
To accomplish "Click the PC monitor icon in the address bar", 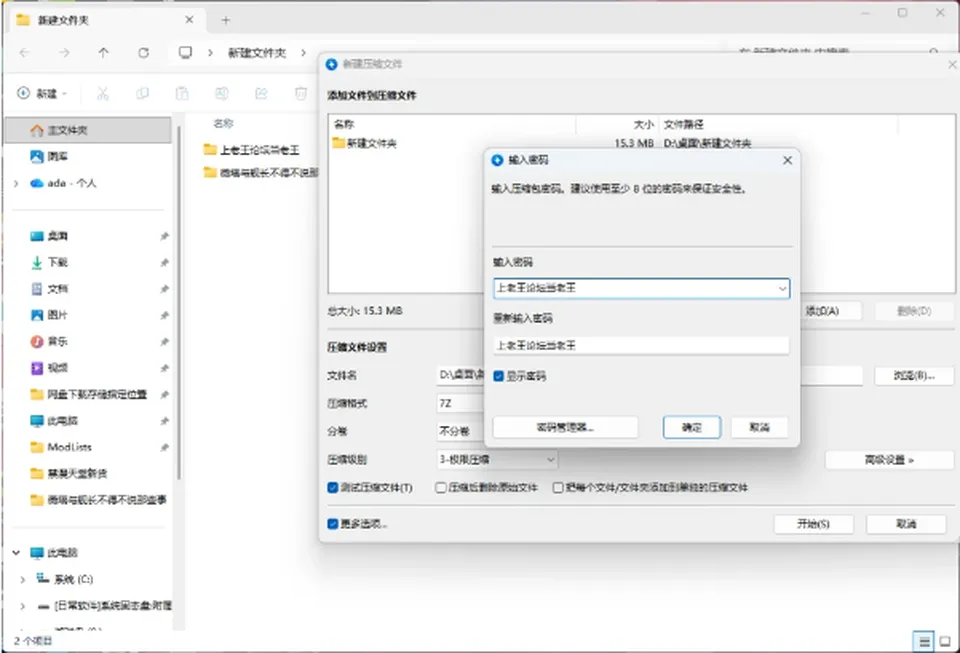I will click(x=185, y=53).
